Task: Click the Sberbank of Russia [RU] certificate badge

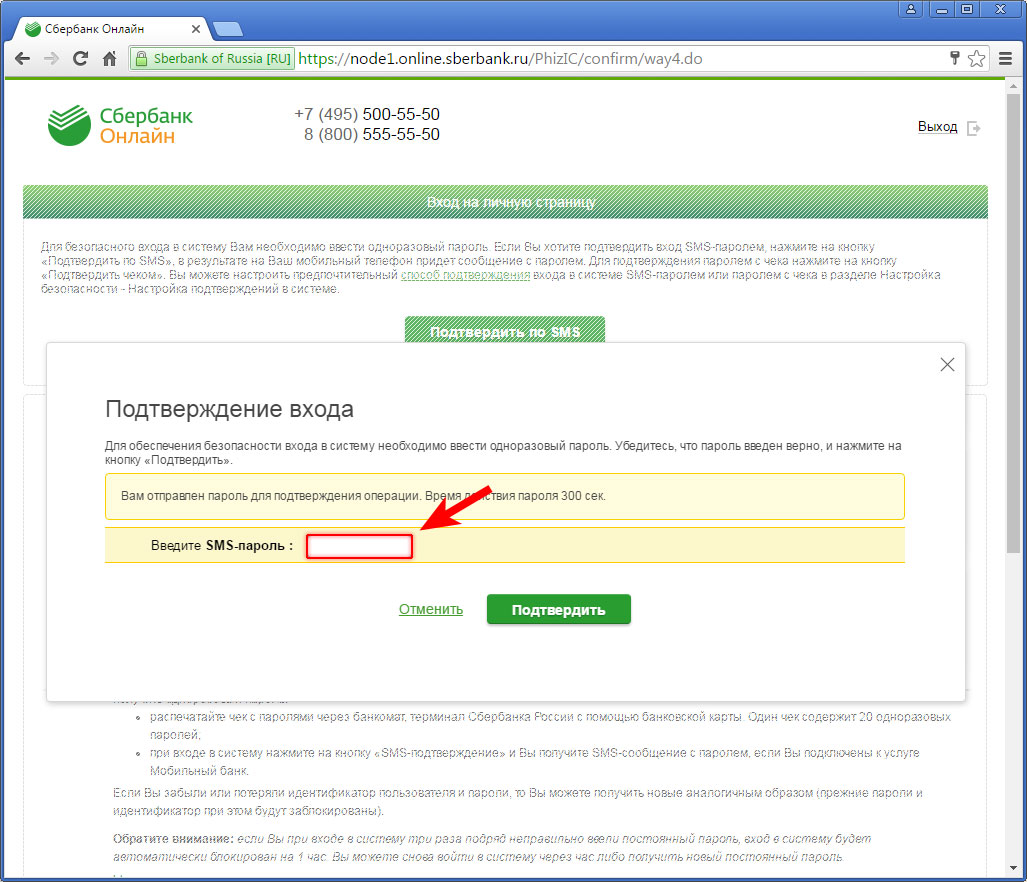Action: pyautogui.click(x=212, y=59)
